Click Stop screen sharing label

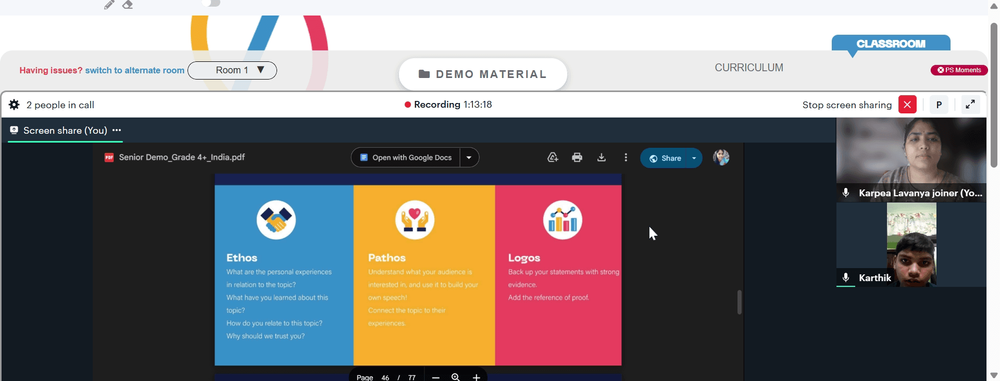point(847,105)
